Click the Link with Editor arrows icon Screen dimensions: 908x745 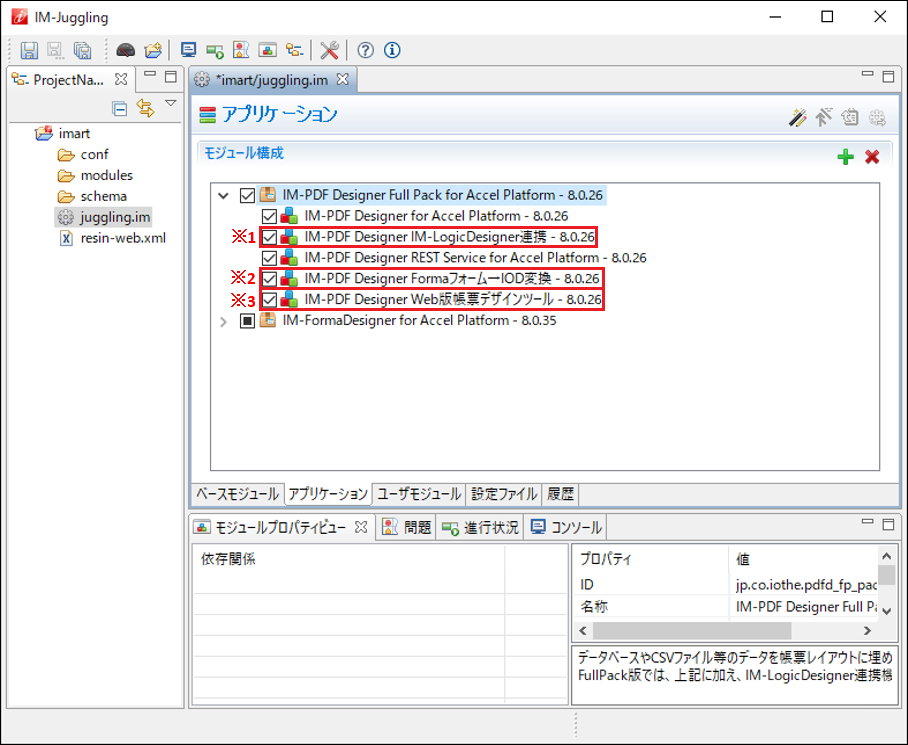(145, 108)
